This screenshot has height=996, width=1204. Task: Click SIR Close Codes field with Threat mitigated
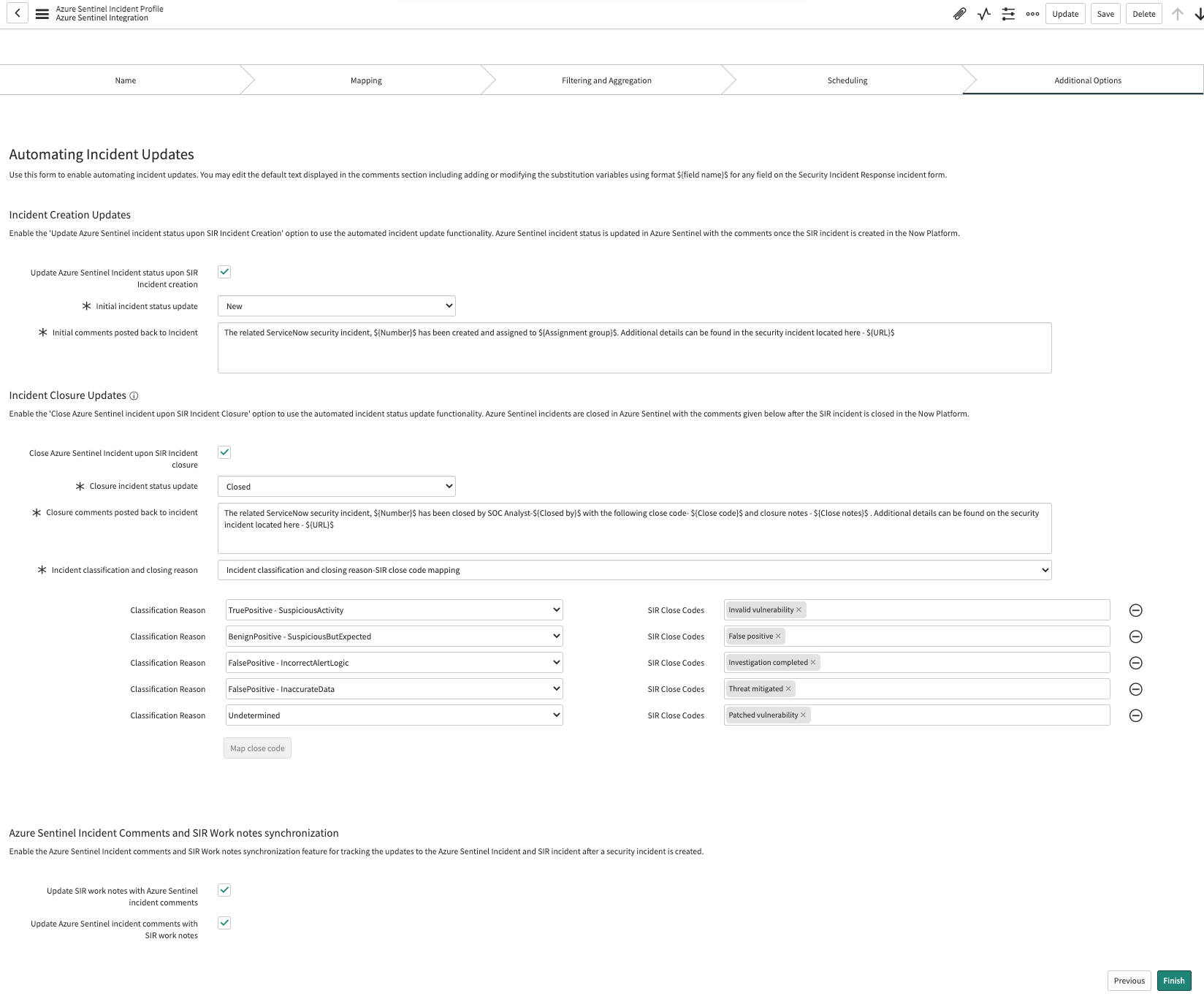pyautogui.click(x=917, y=689)
